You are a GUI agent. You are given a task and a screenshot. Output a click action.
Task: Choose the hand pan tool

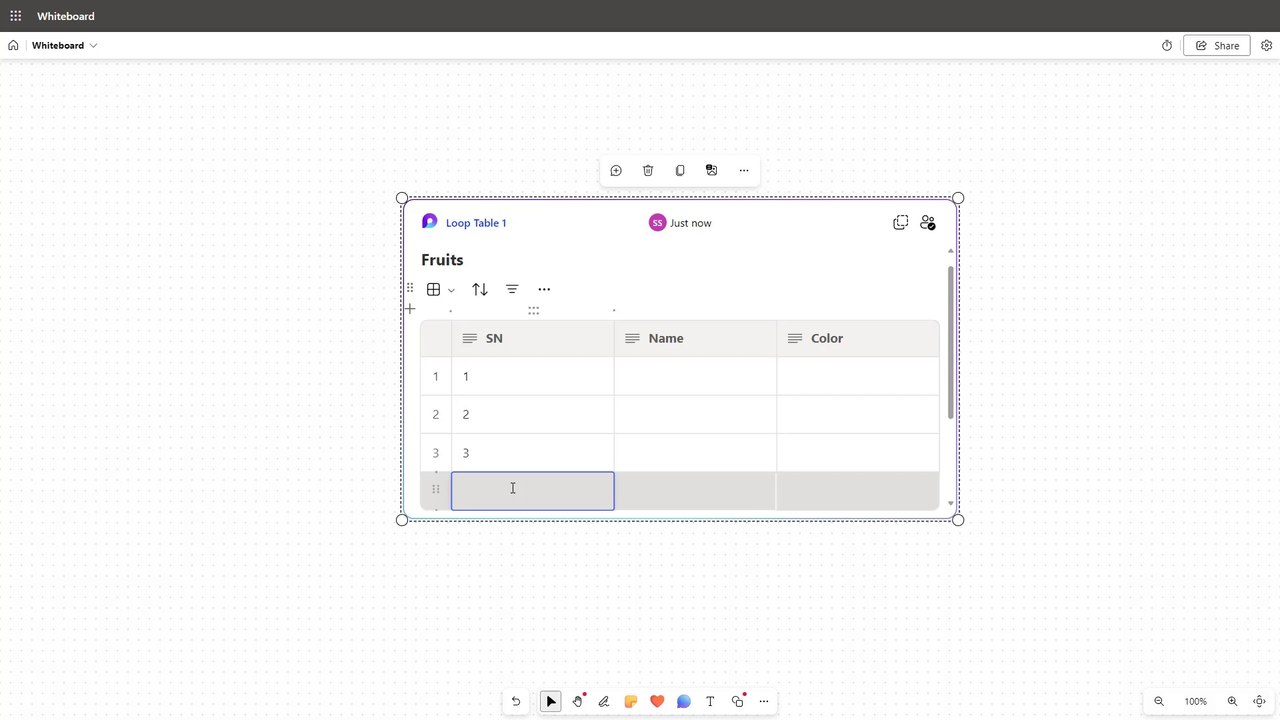tap(577, 702)
